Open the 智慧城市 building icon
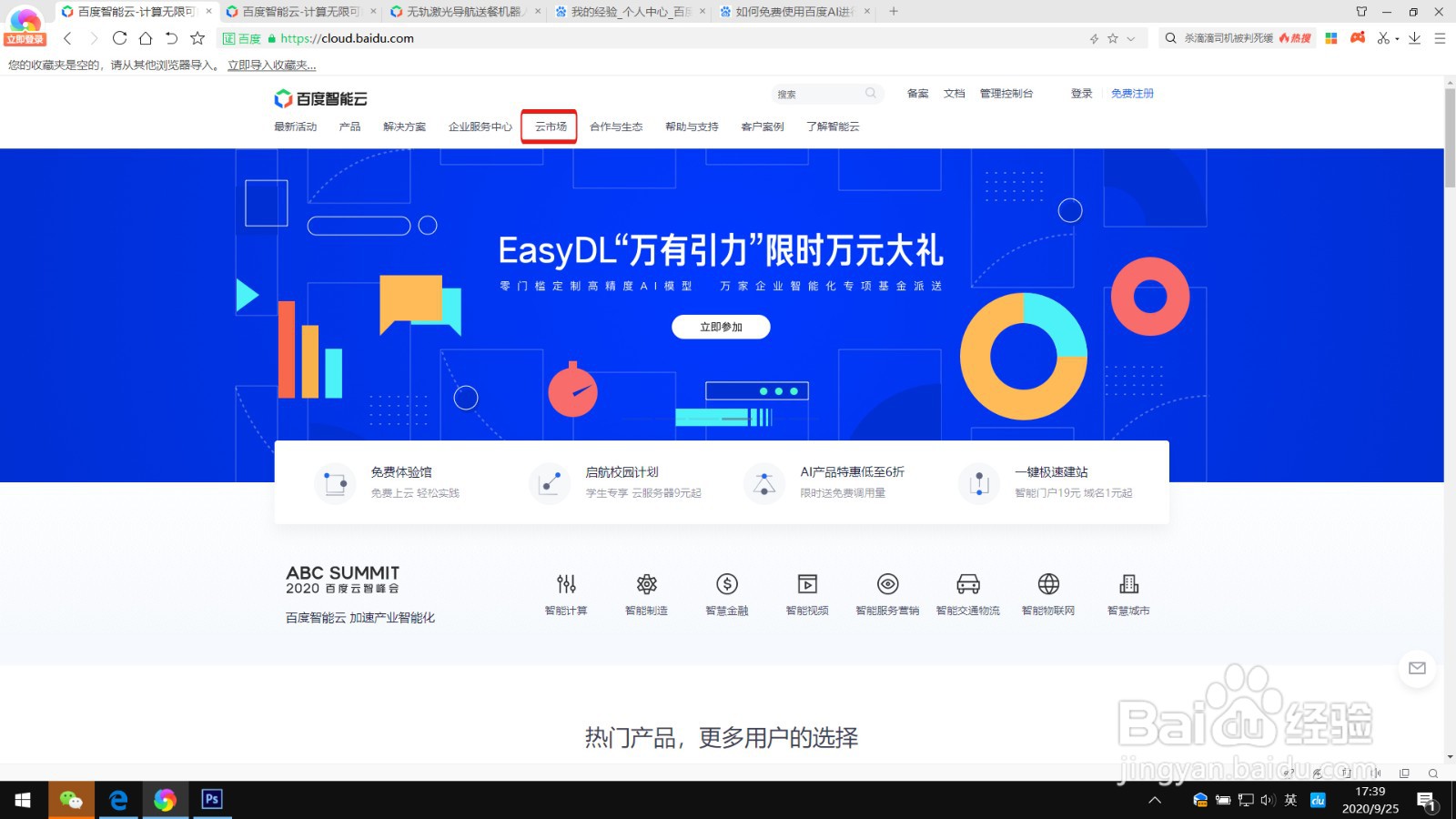 (x=1129, y=583)
